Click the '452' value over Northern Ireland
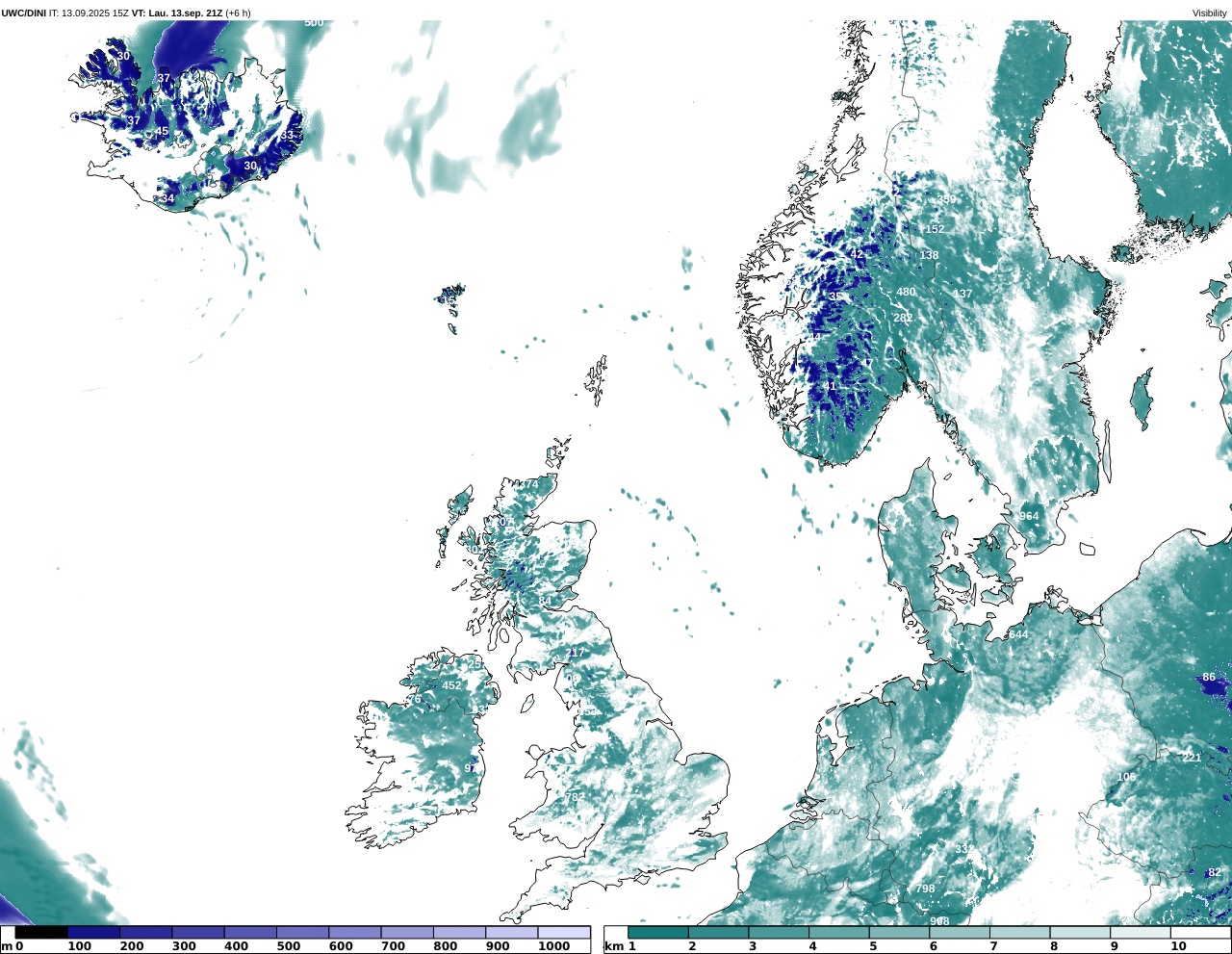The width and height of the screenshot is (1232, 954). click(x=451, y=685)
